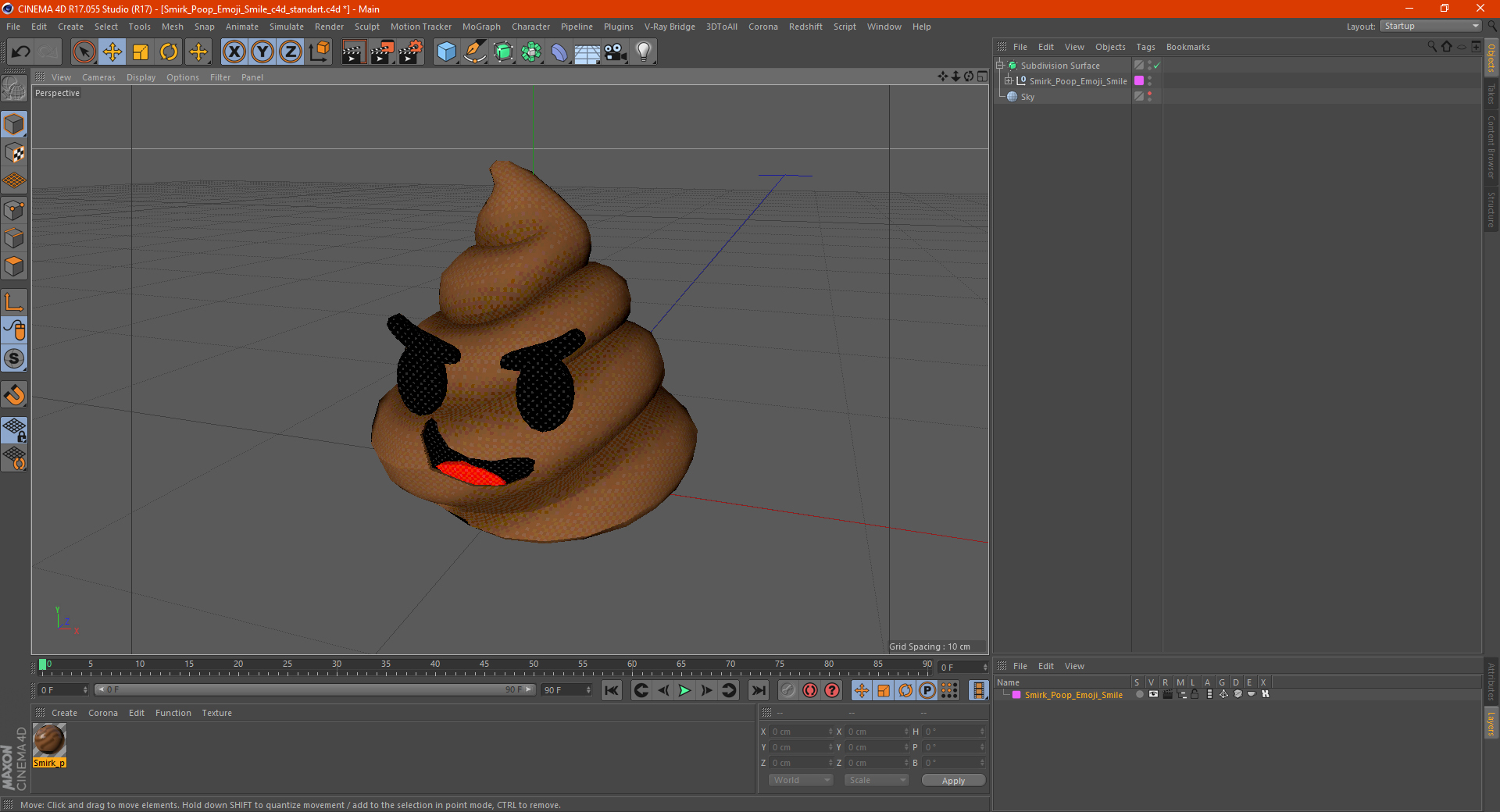Open the Scale mode dropdown
Image resolution: width=1500 pixels, height=812 pixels.
click(876, 780)
